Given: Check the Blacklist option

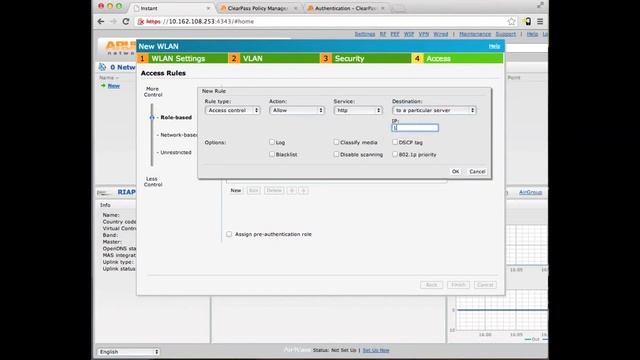Looking at the screenshot, I should coord(272,154).
